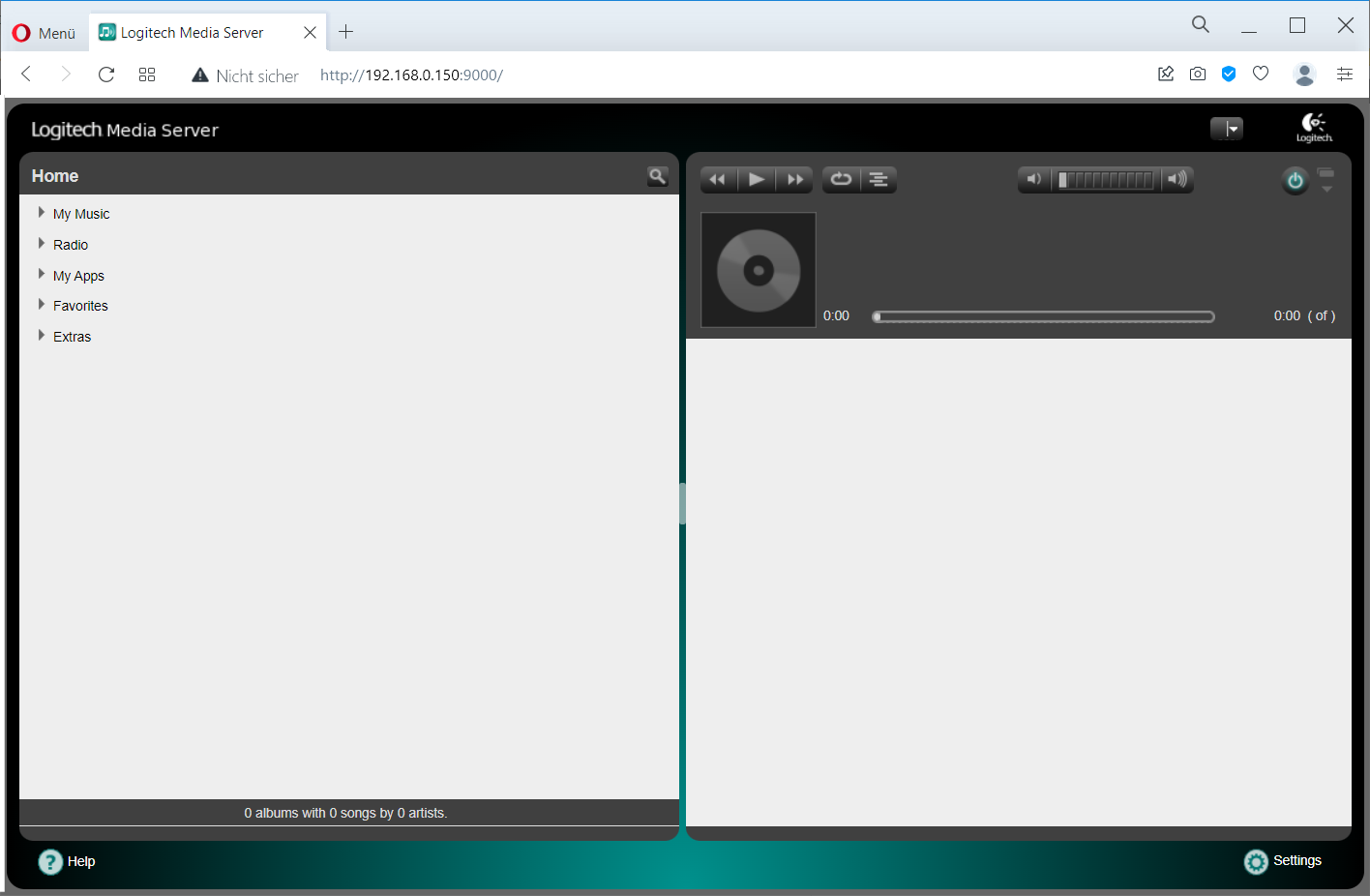Skip to next track with fast-forward button
The height and width of the screenshot is (896, 1370).
795,180
